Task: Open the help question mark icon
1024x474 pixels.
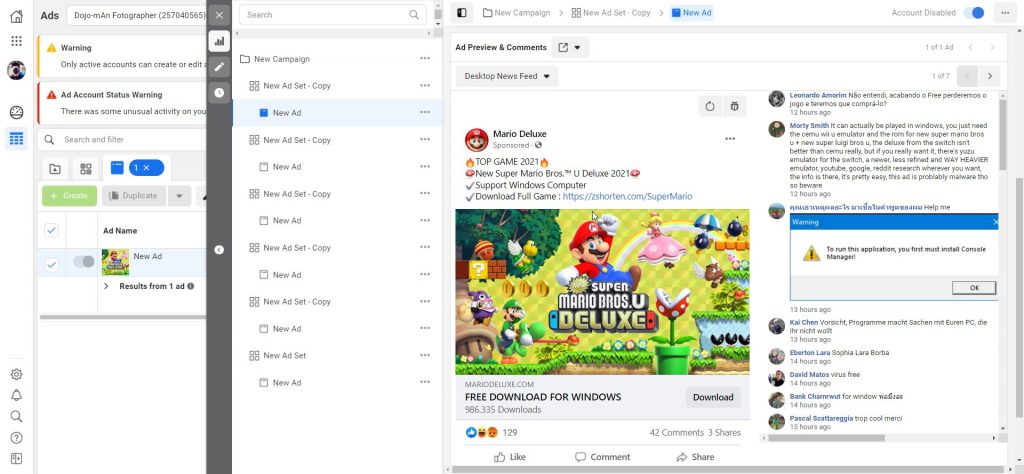Action: (x=16, y=437)
